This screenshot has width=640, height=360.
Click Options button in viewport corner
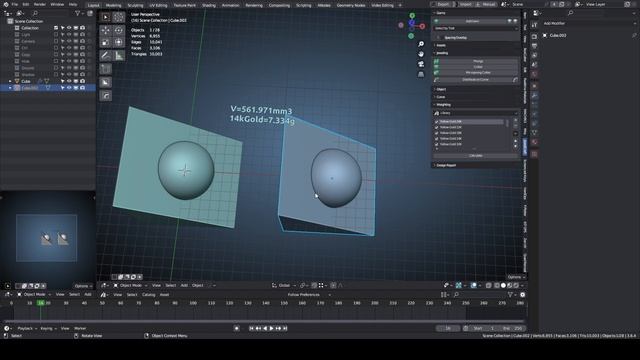[515, 277]
